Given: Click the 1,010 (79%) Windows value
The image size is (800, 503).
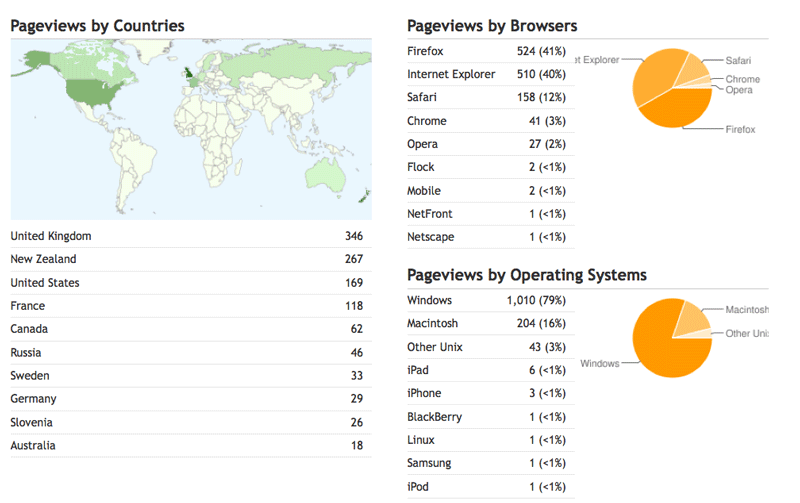Looking at the screenshot, I should (536, 300).
